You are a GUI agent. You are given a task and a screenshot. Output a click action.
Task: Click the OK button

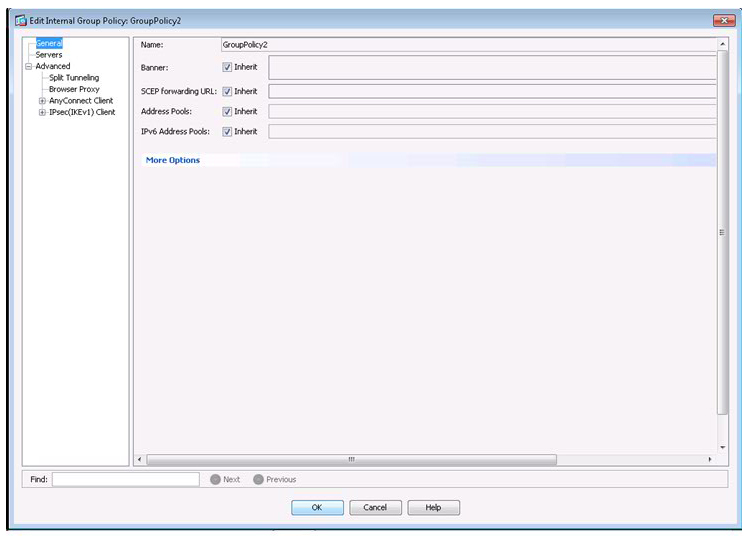click(x=317, y=507)
